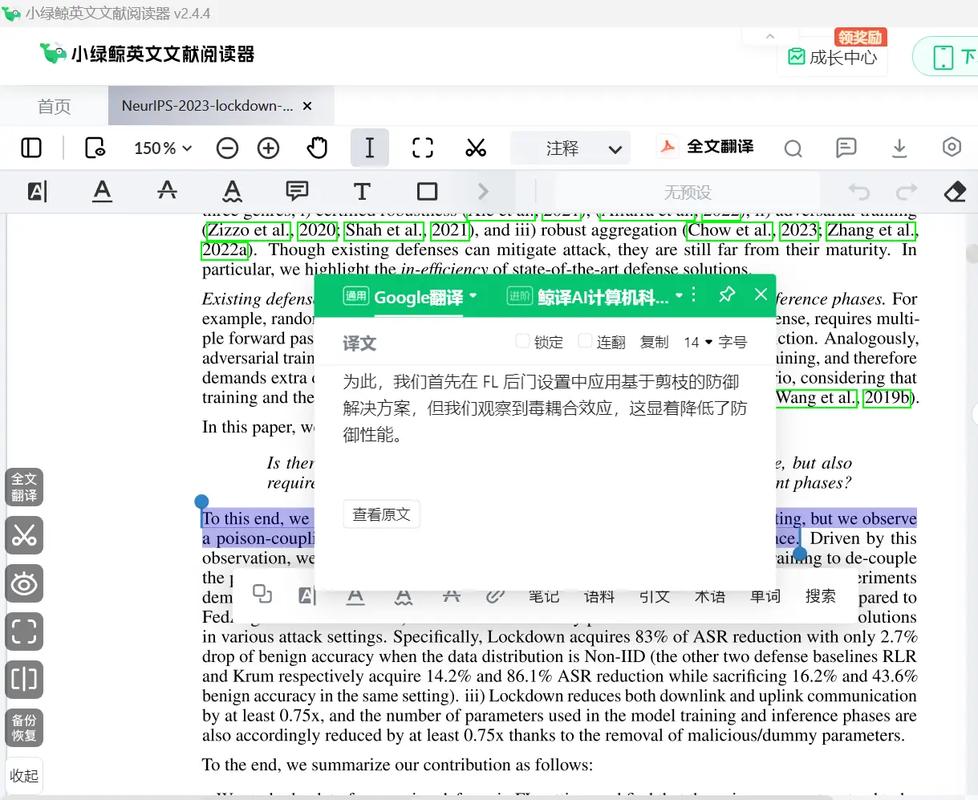Screen dimensions: 978x800
Task: Collapse the sidebar with 收起
Action: tap(24, 776)
